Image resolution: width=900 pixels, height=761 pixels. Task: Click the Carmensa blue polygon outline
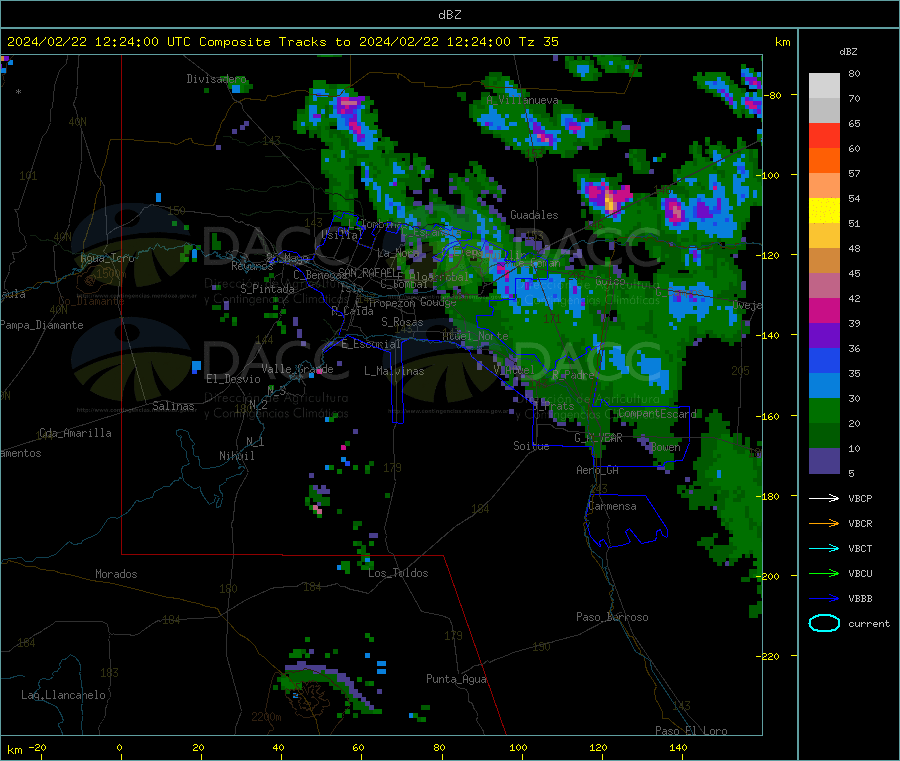click(626, 520)
